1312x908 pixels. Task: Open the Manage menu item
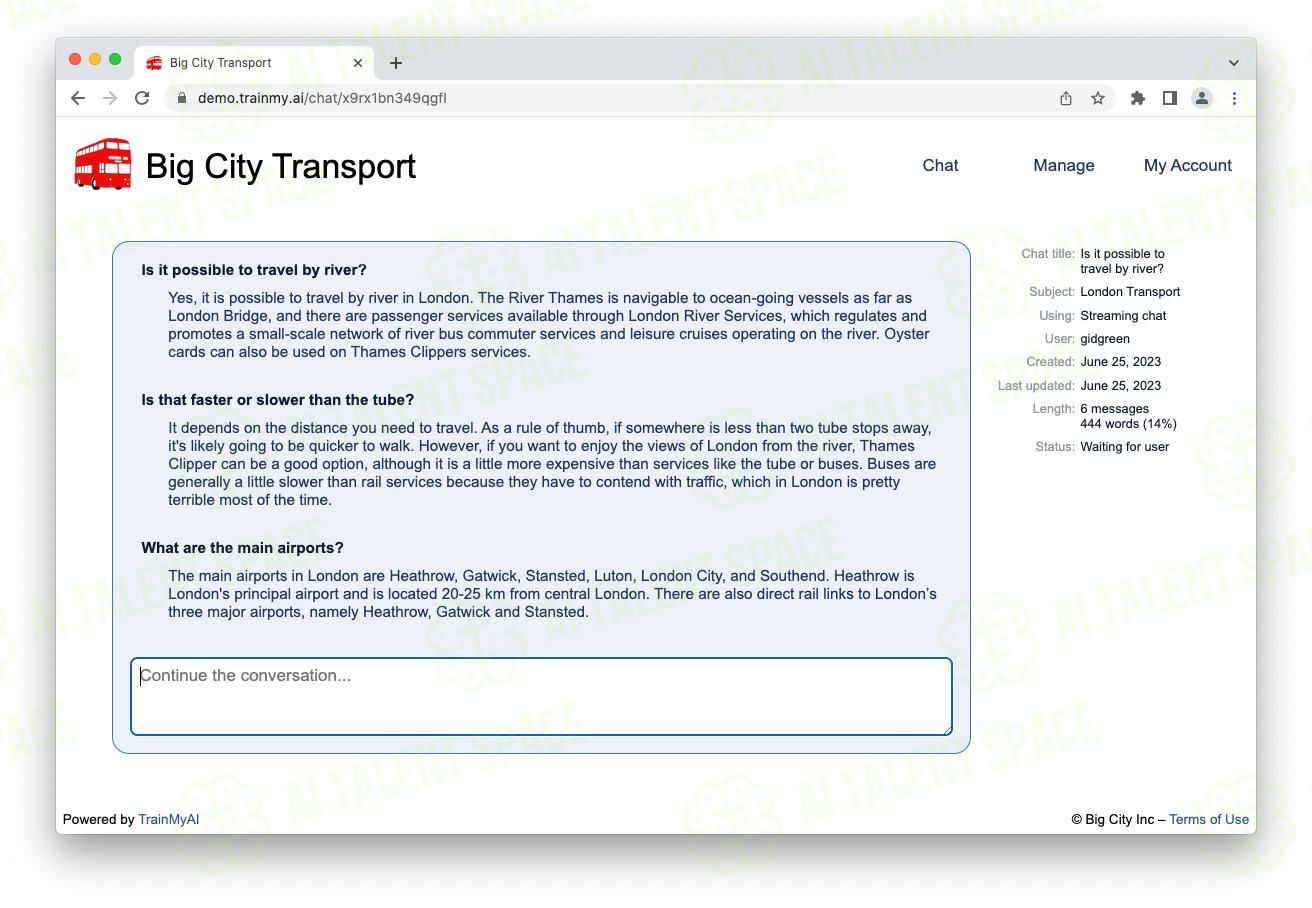[1064, 166]
